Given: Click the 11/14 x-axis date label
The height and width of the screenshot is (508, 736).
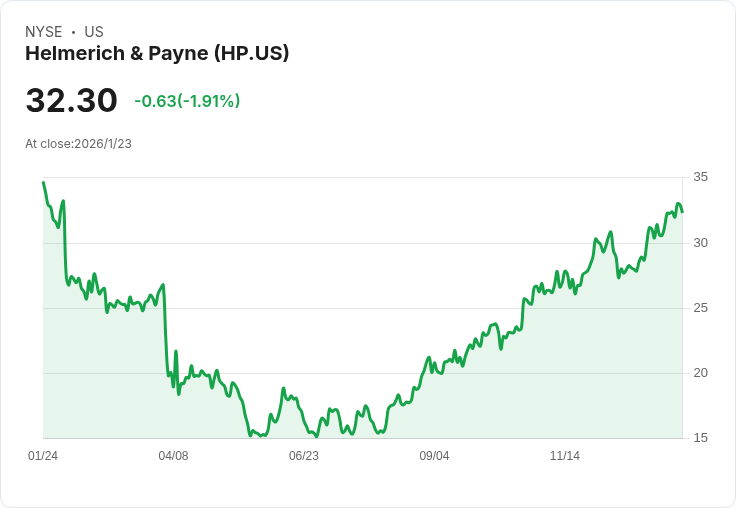Looking at the screenshot, I should pos(565,456).
